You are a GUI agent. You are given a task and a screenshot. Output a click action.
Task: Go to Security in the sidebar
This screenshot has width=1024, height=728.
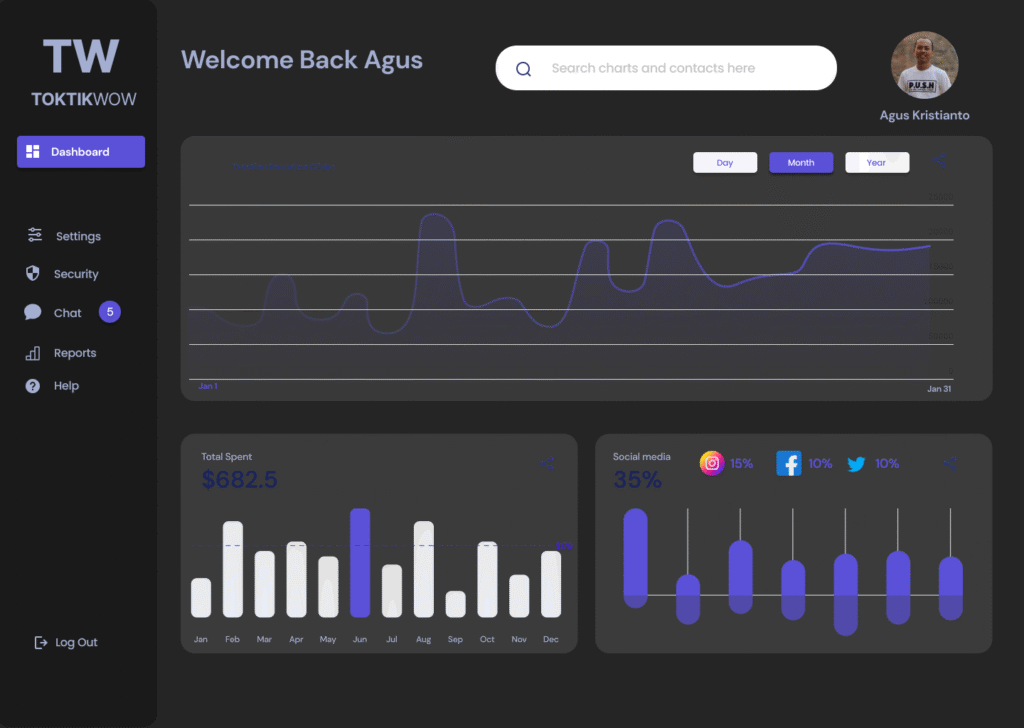75,274
